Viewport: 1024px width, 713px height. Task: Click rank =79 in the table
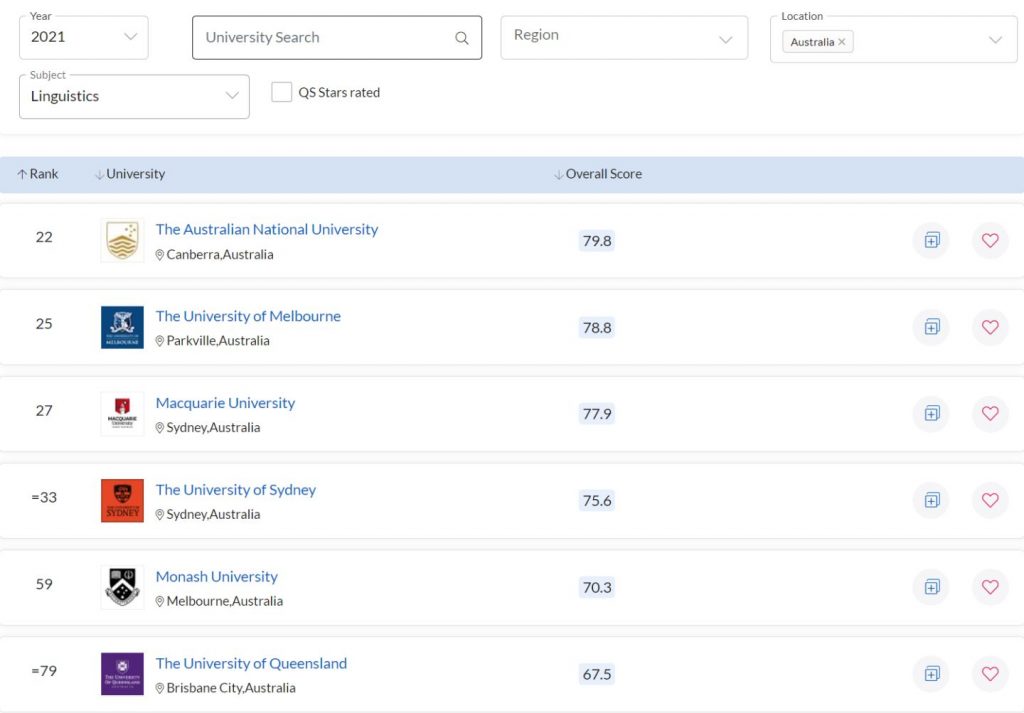[44, 671]
